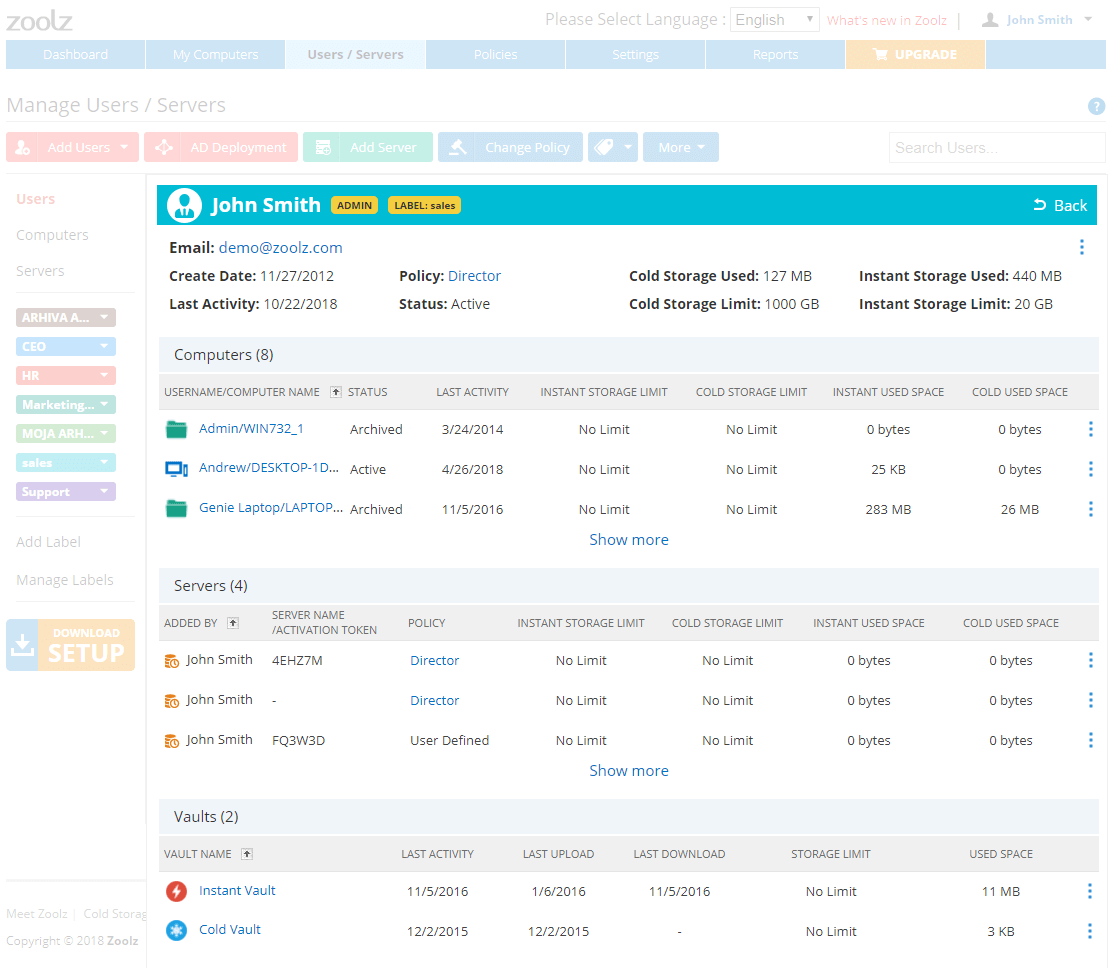The image size is (1110, 968).
Task: Go Back from John Smith profile
Action: (1060, 205)
